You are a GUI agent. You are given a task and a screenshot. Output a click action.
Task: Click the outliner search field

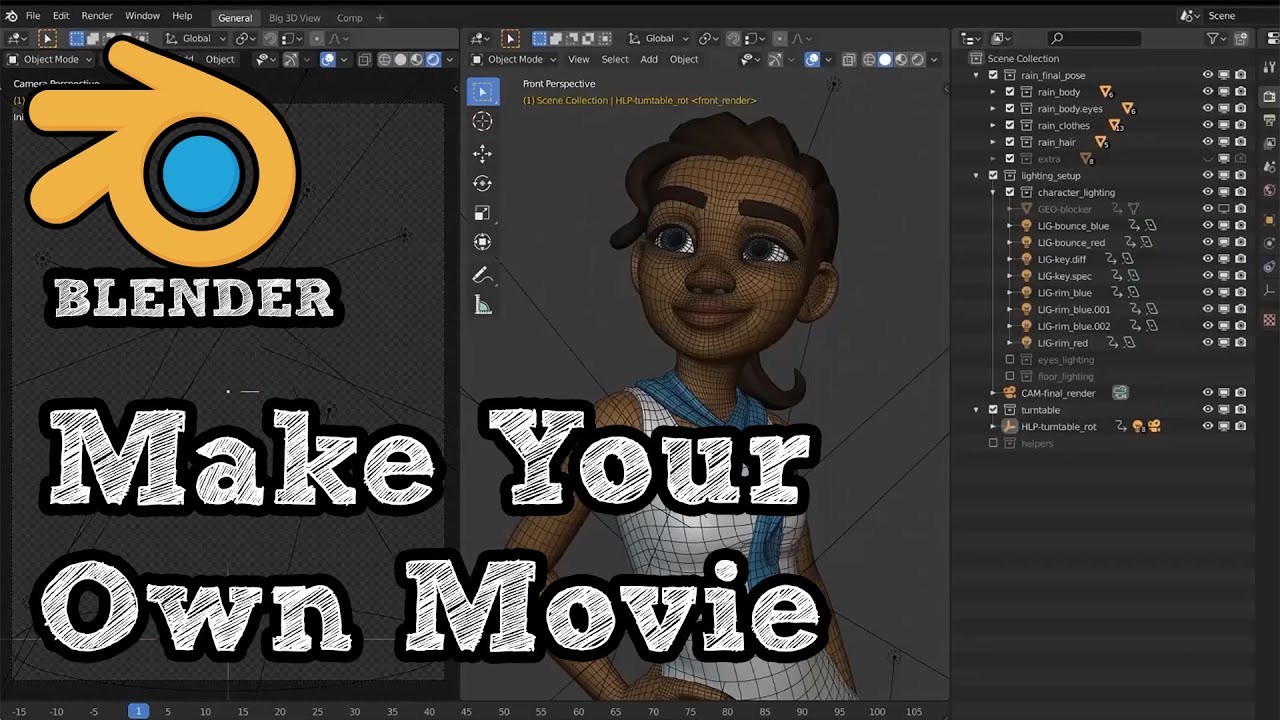click(x=1094, y=38)
